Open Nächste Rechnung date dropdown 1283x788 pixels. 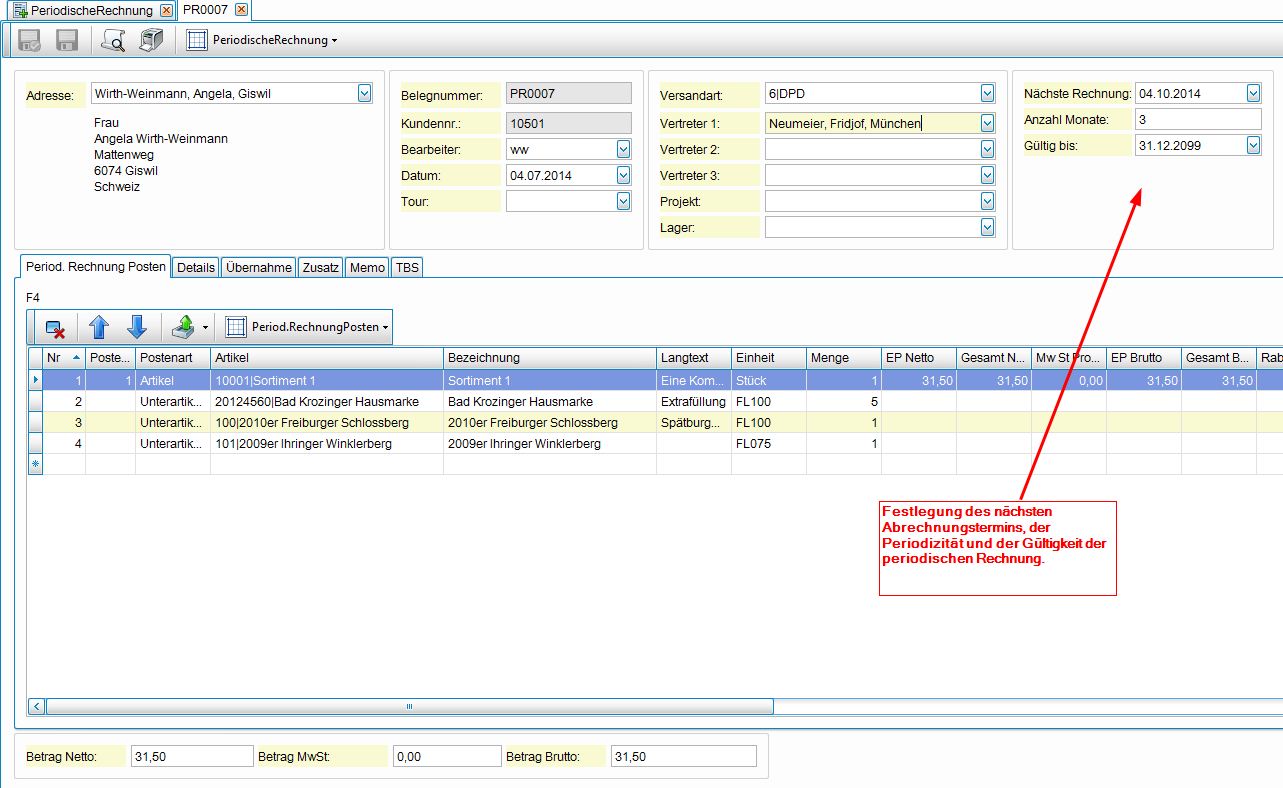tap(1254, 93)
